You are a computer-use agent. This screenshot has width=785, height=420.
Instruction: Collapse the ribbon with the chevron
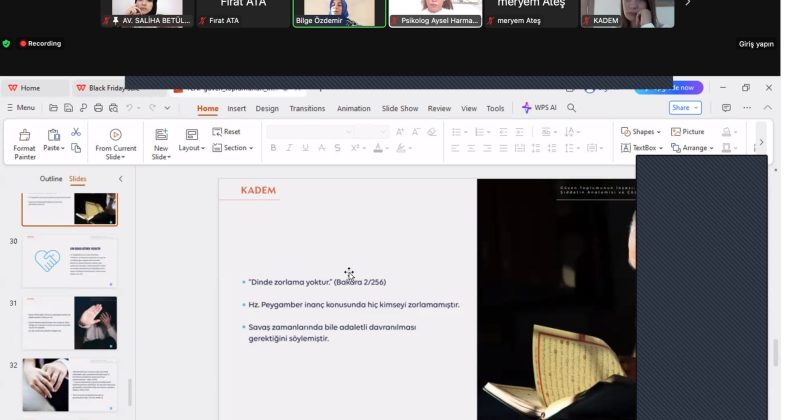pyautogui.click(x=767, y=108)
